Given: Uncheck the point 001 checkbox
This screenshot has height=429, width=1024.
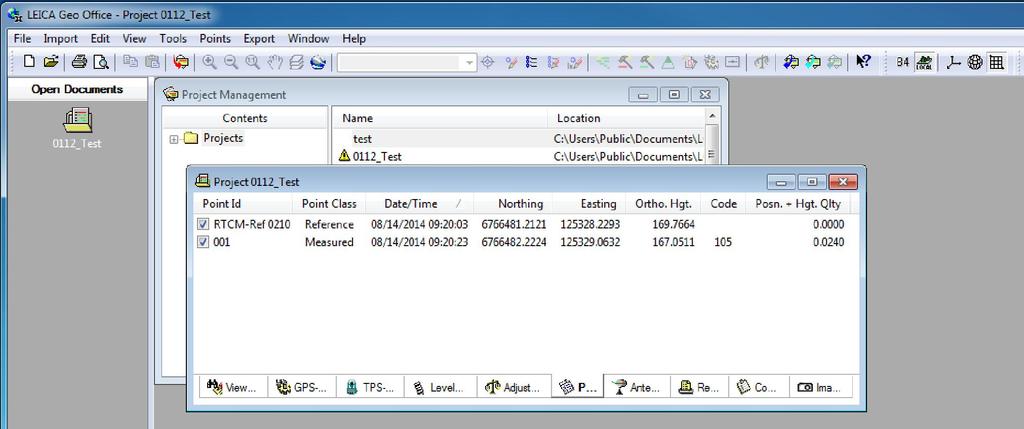Looking at the screenshot, I should point(203,242).
